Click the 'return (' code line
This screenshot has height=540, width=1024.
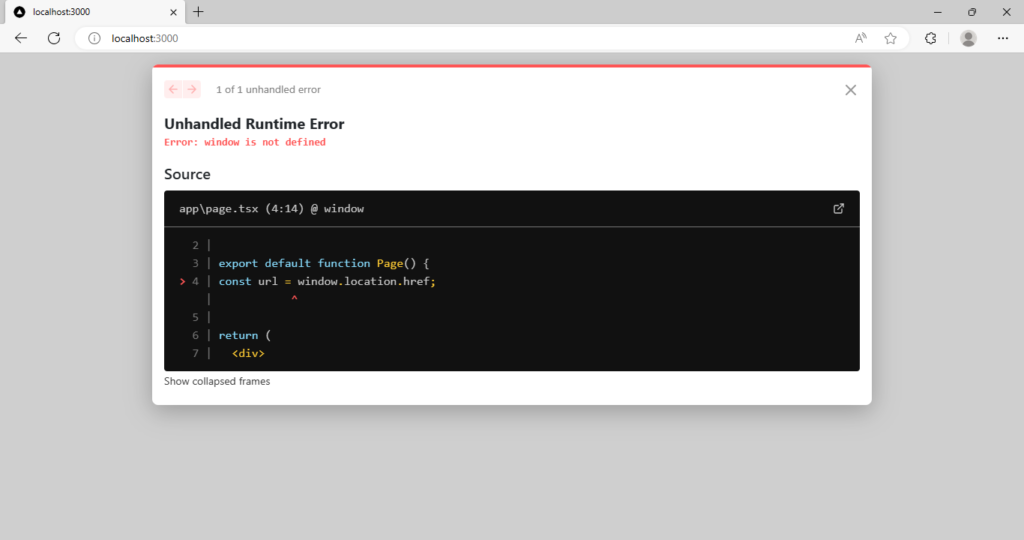(x=245, y=335)
